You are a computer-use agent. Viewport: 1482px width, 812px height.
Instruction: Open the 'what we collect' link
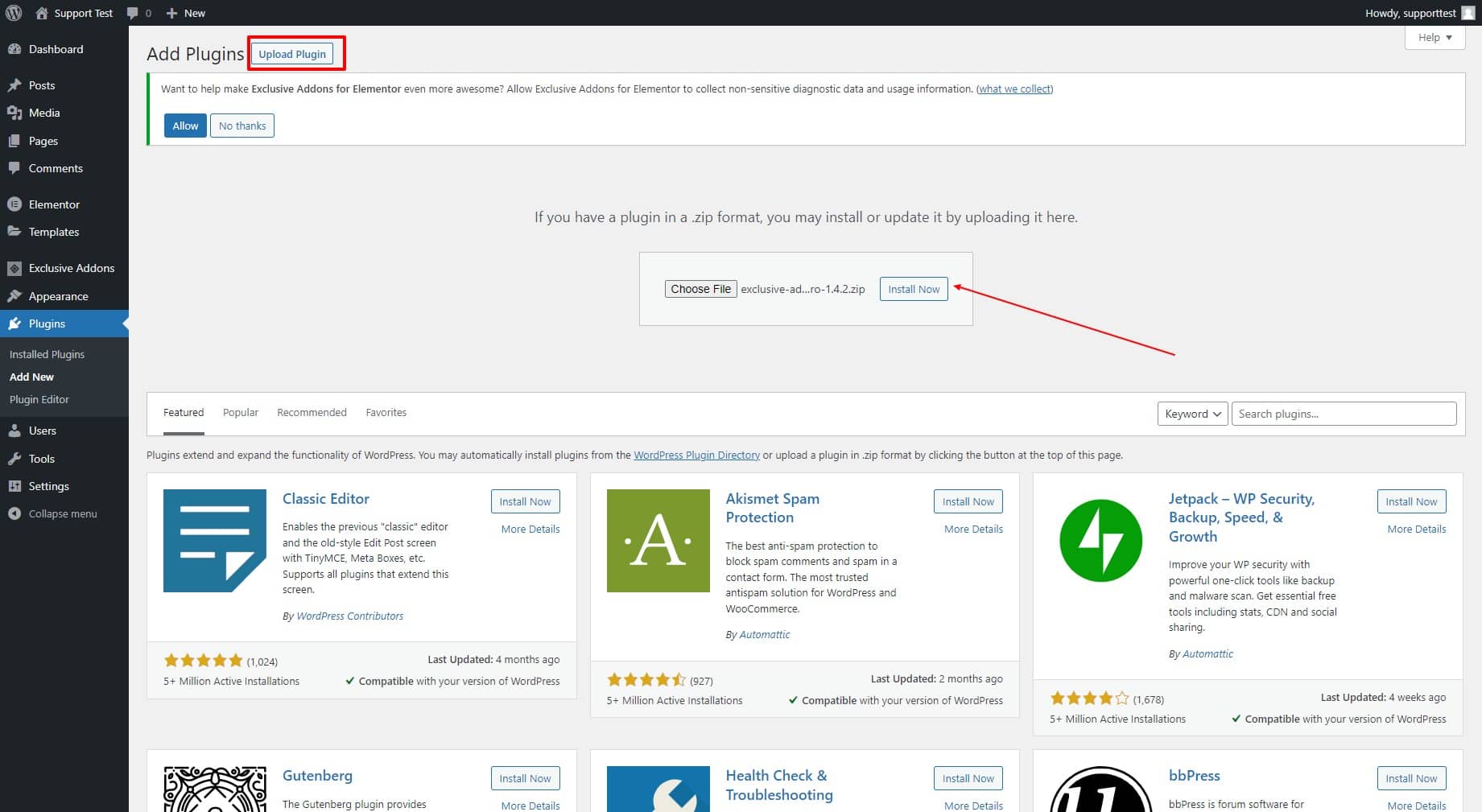point(1015,89)
